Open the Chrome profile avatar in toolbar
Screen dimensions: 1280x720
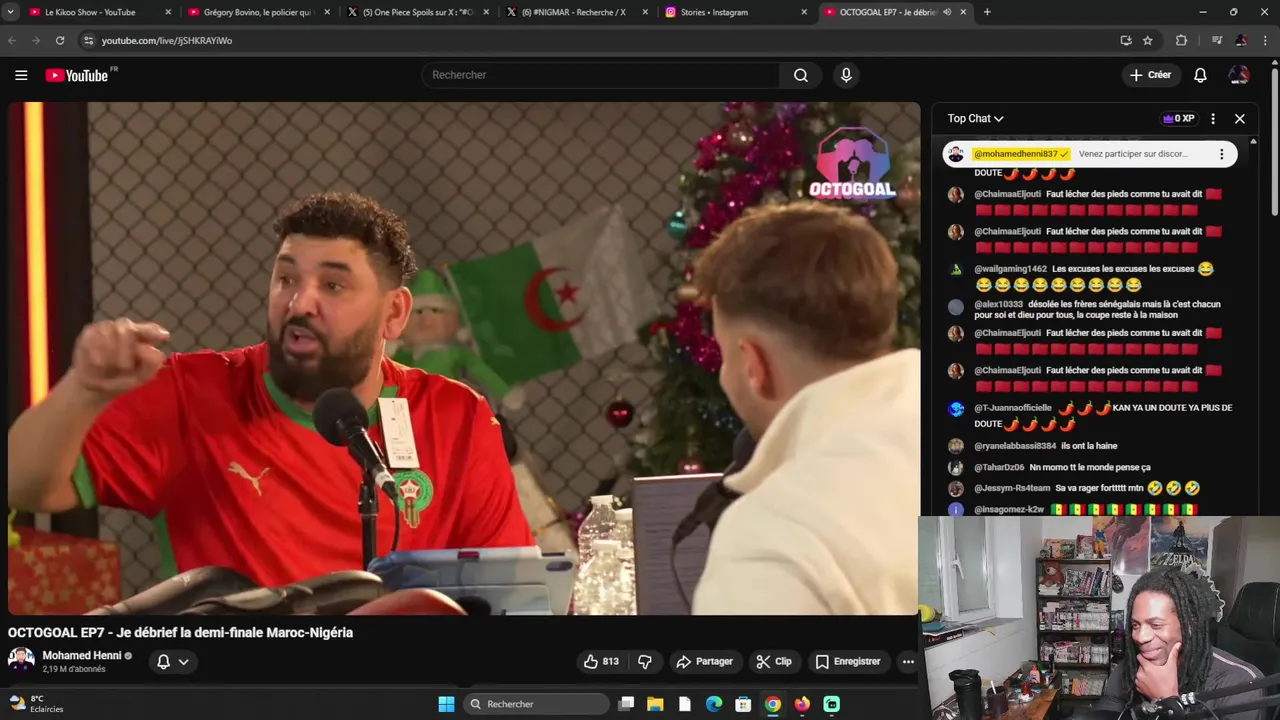coord(1241,40)
